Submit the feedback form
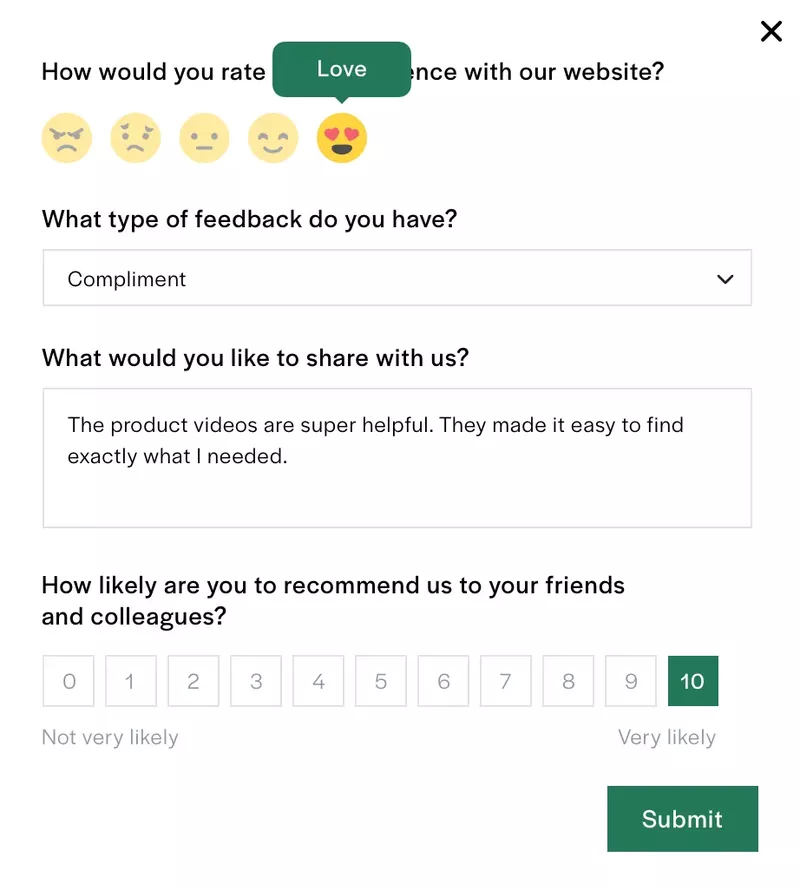 coord(682,819)
